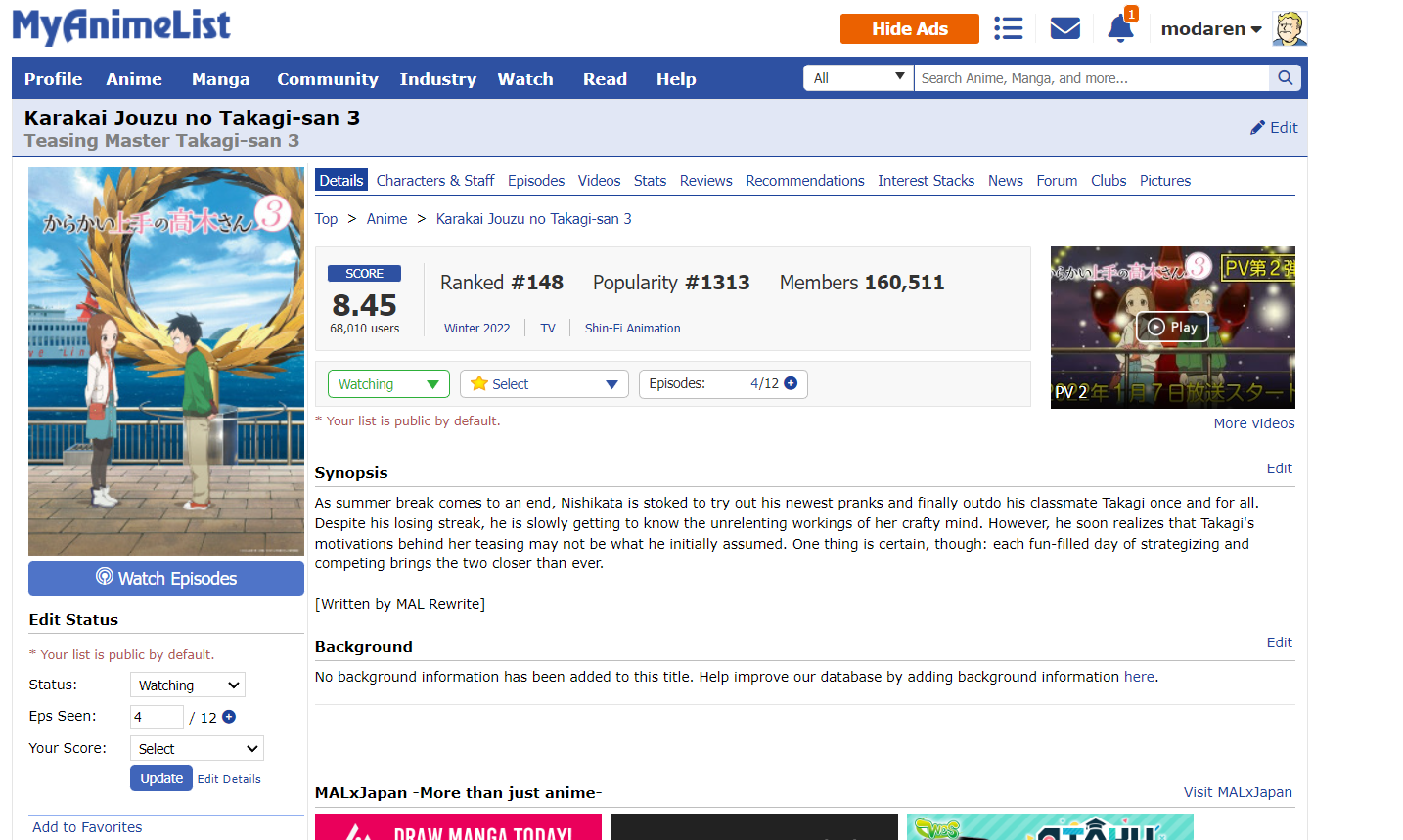Click the Edit Details link
This screenshot has width=1403, height=840.
point(229,779)
